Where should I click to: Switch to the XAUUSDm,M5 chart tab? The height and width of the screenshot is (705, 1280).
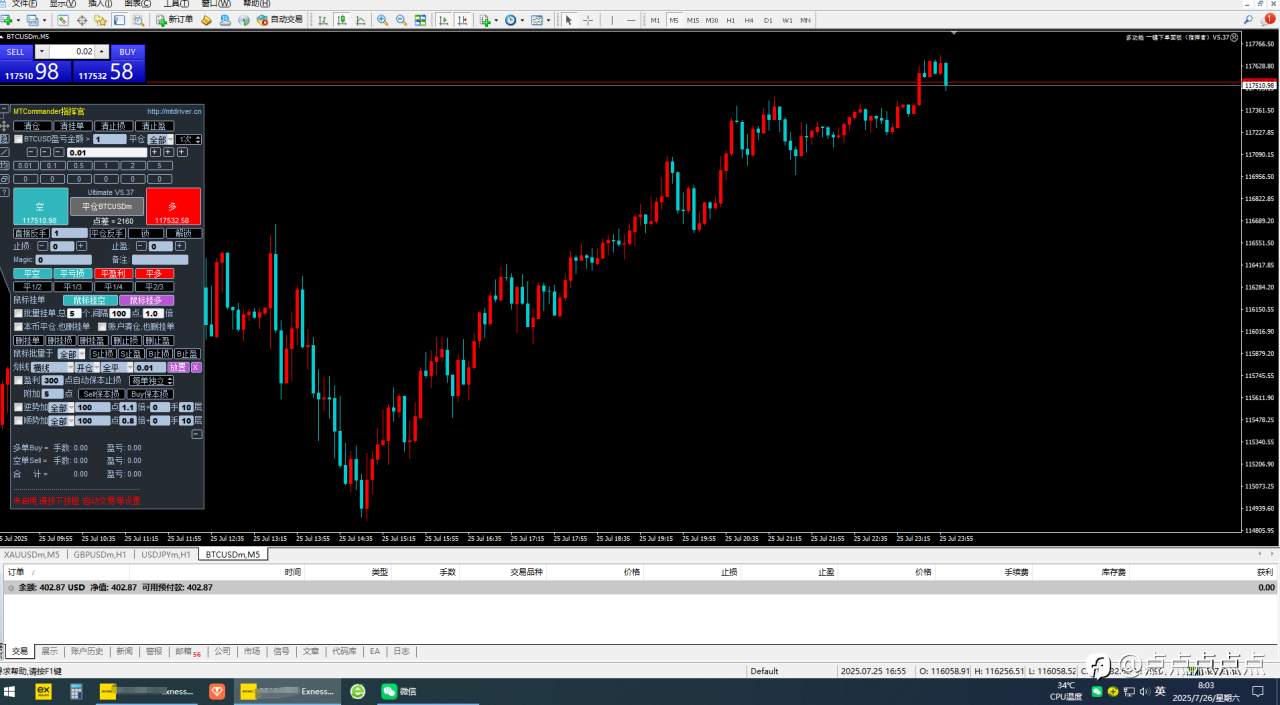click(31, 554)
